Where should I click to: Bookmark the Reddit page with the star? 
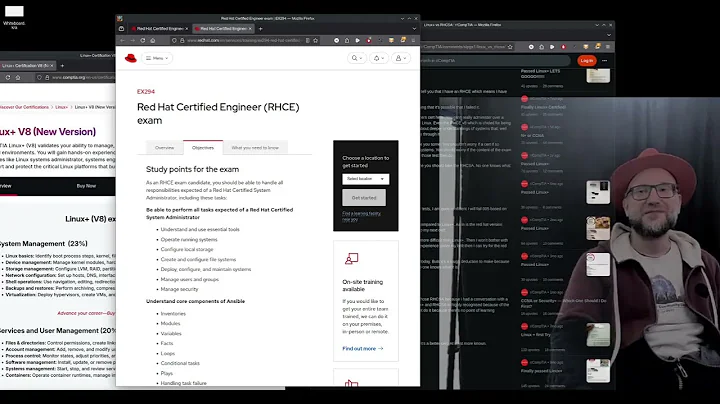510,47
